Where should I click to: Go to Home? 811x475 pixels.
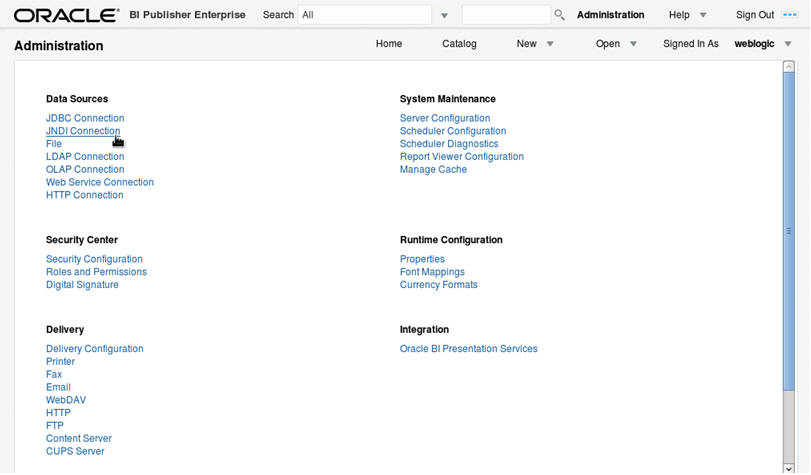(388, 44)
